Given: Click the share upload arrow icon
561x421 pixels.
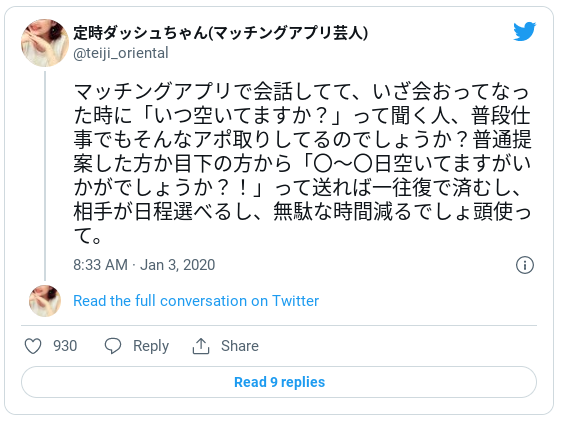Looking at the screenshot, I should [x=201, y=346].
